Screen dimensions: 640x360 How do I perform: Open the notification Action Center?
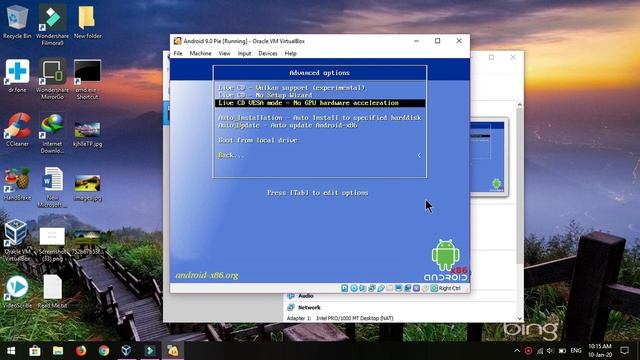624,351
